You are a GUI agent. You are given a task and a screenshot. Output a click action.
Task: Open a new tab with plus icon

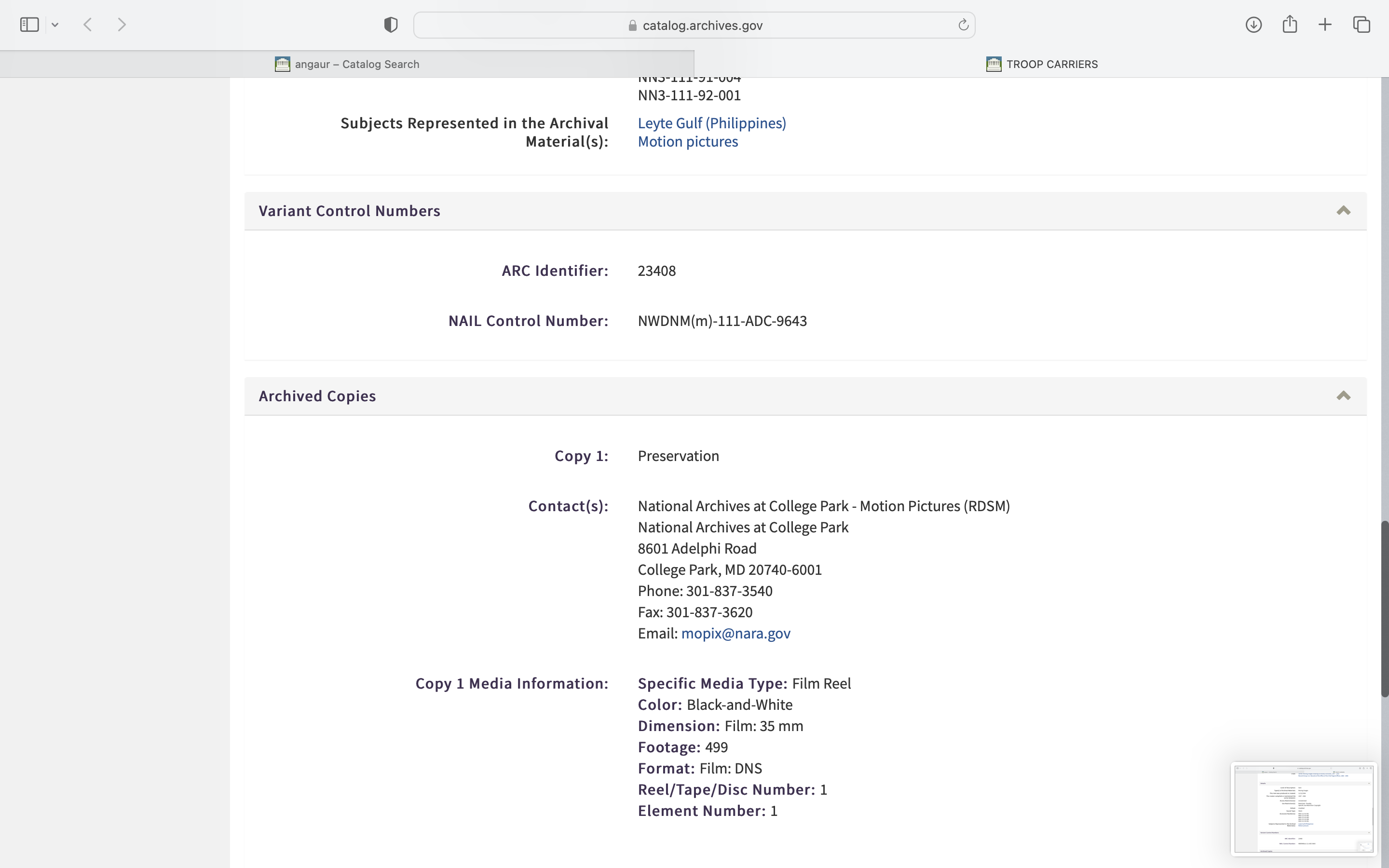click(1325, 25)
